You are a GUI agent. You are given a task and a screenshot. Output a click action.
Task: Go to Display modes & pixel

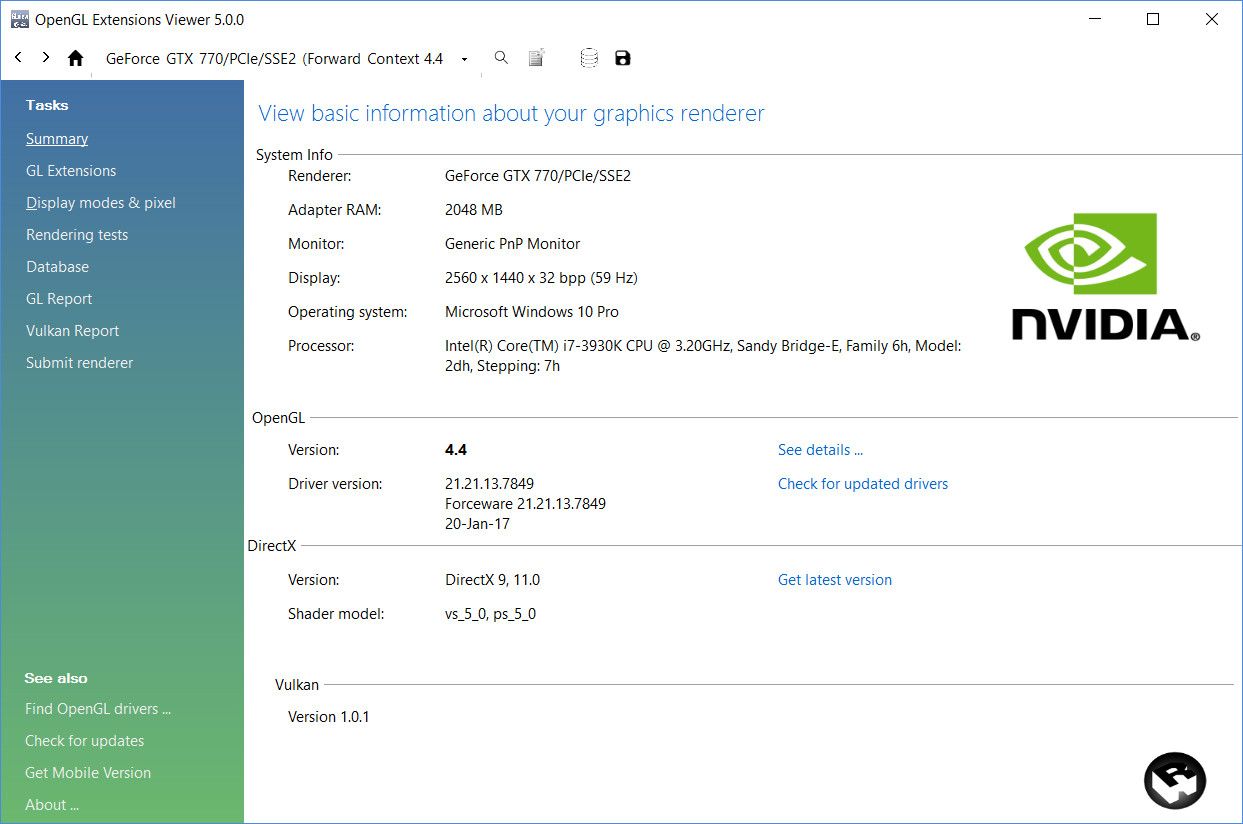coord(101,203)
